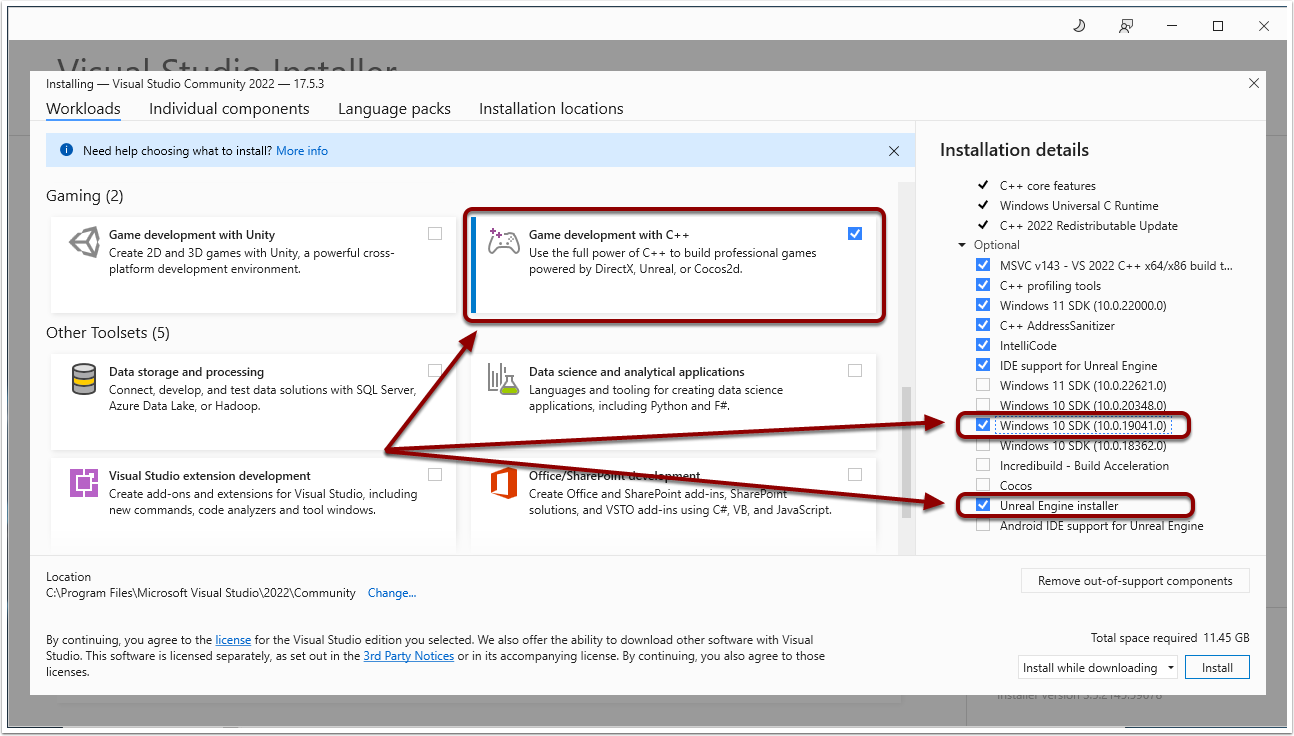
Task: Click the Other Toolsets (5) heading
Action: click(108, 332)
